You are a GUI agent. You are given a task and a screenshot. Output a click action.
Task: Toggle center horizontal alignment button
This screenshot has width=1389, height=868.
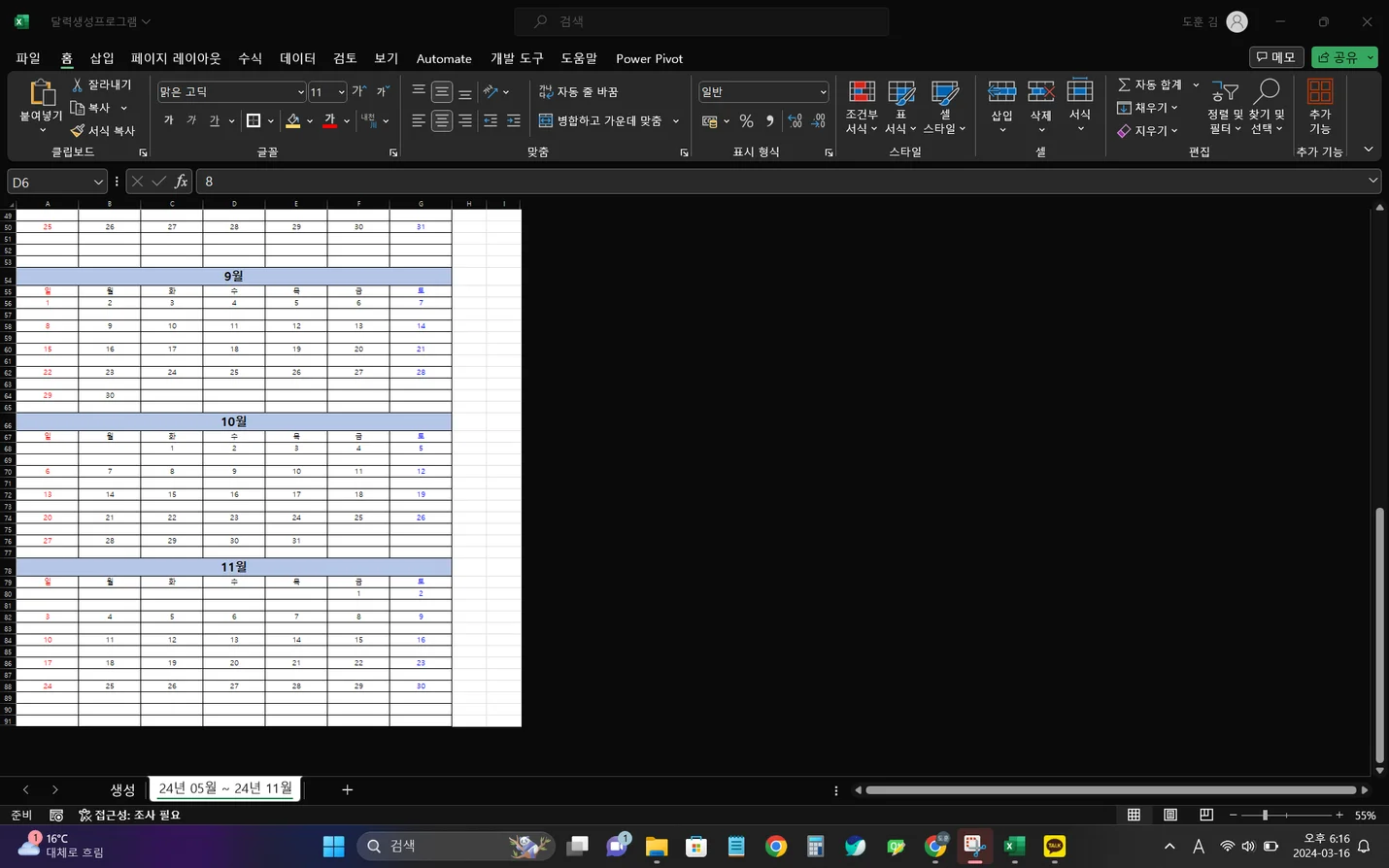click(x=442, y=121)
